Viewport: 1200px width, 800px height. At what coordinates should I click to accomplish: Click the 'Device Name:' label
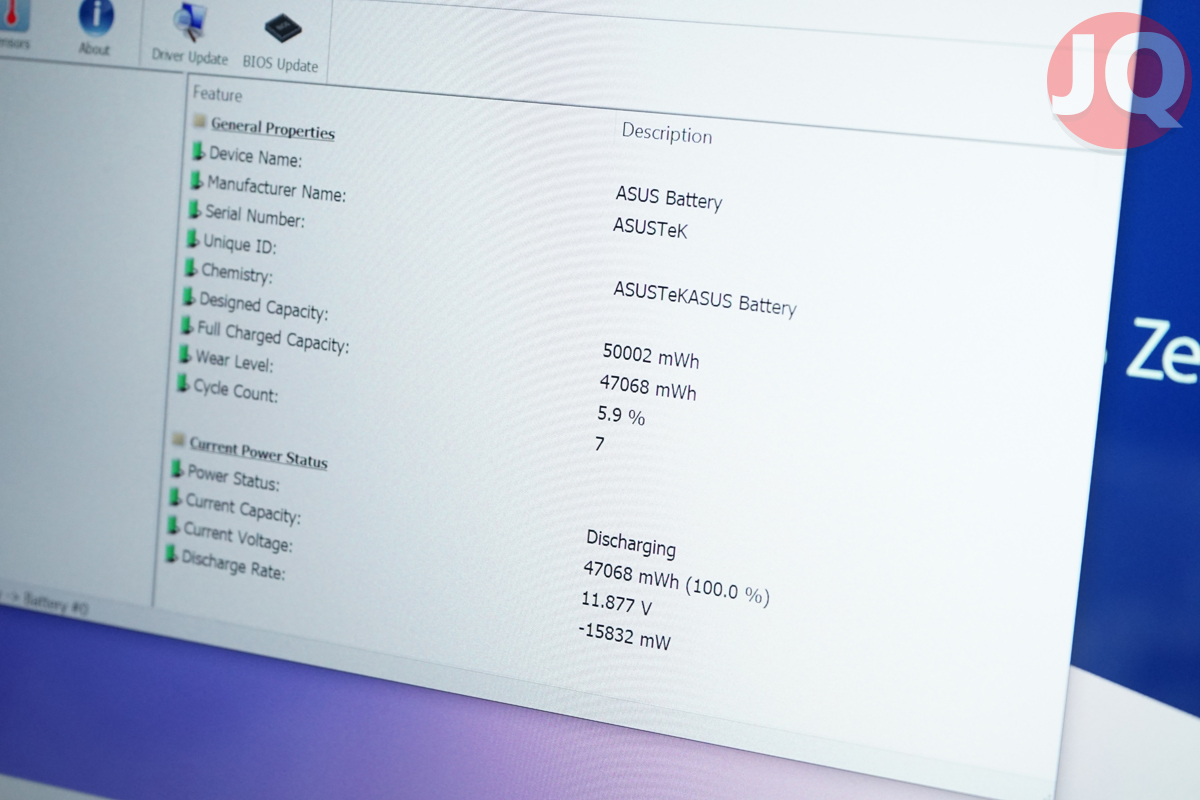(x=255, y=156)
